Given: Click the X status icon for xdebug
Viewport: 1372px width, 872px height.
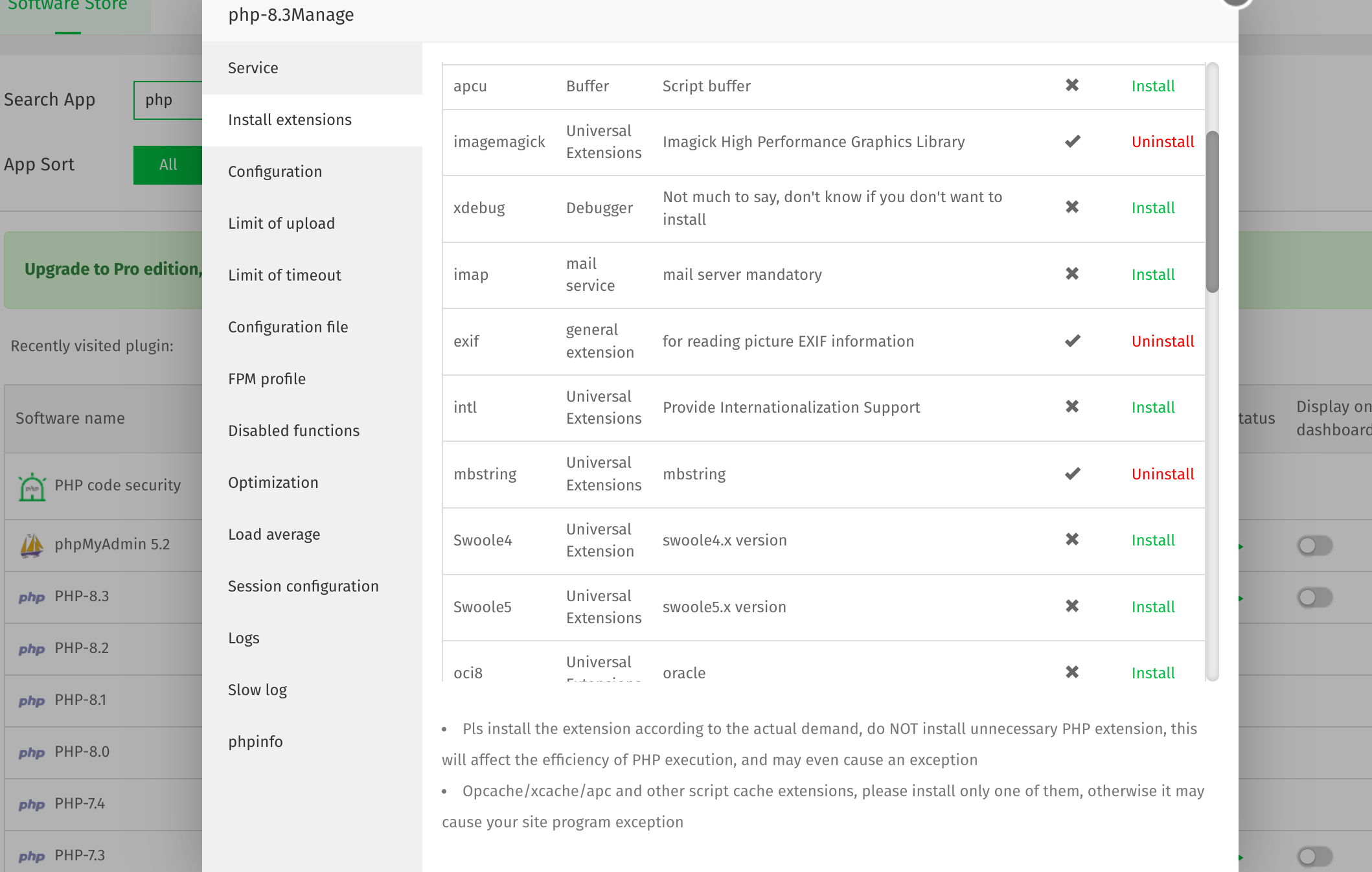Looking at the screenshot, I should point(1072,207).
